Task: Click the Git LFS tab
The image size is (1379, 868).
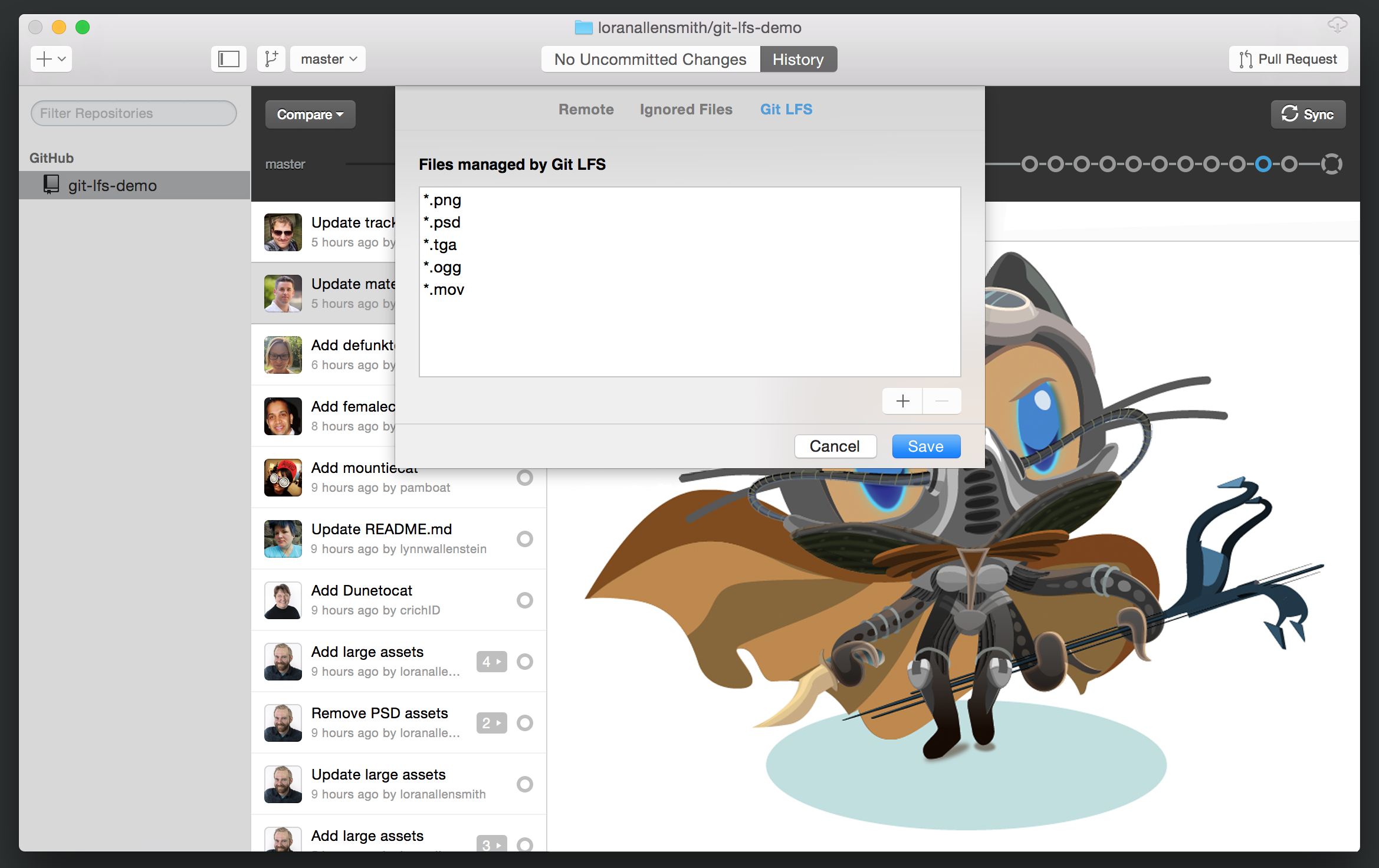Action: tap(786, 109)
